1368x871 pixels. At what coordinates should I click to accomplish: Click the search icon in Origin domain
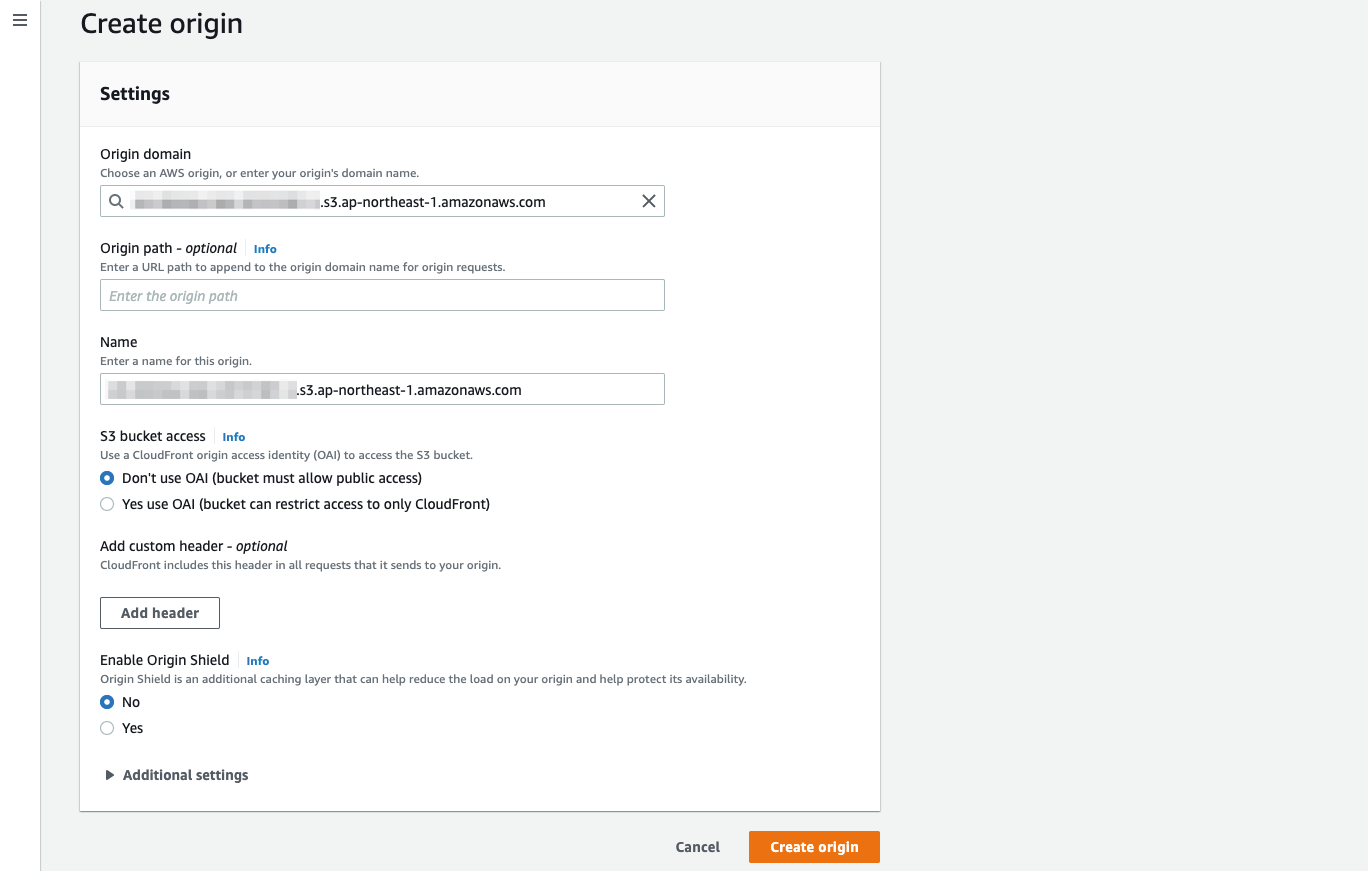[116, 202]
